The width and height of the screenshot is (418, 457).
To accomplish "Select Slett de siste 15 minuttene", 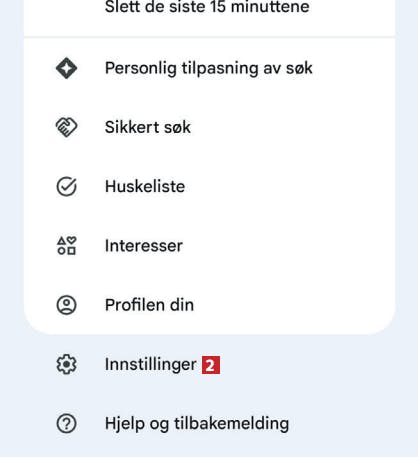I will [x=210, y=13].
